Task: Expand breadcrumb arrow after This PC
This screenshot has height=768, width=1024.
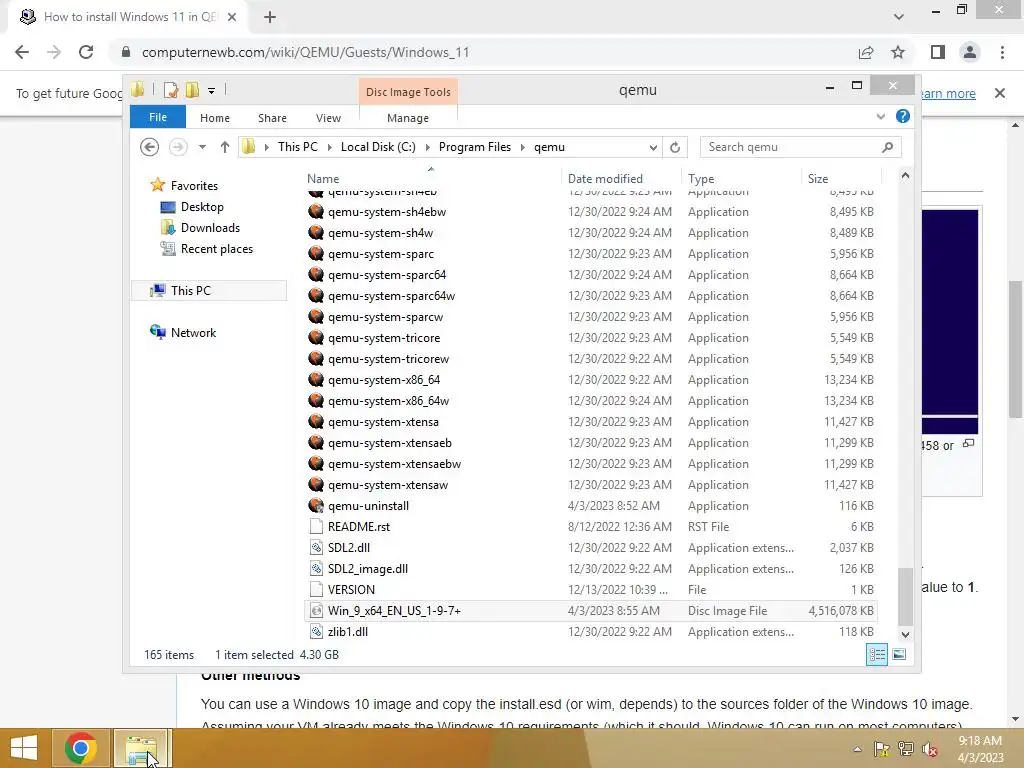Action: [x=329, y=147]
